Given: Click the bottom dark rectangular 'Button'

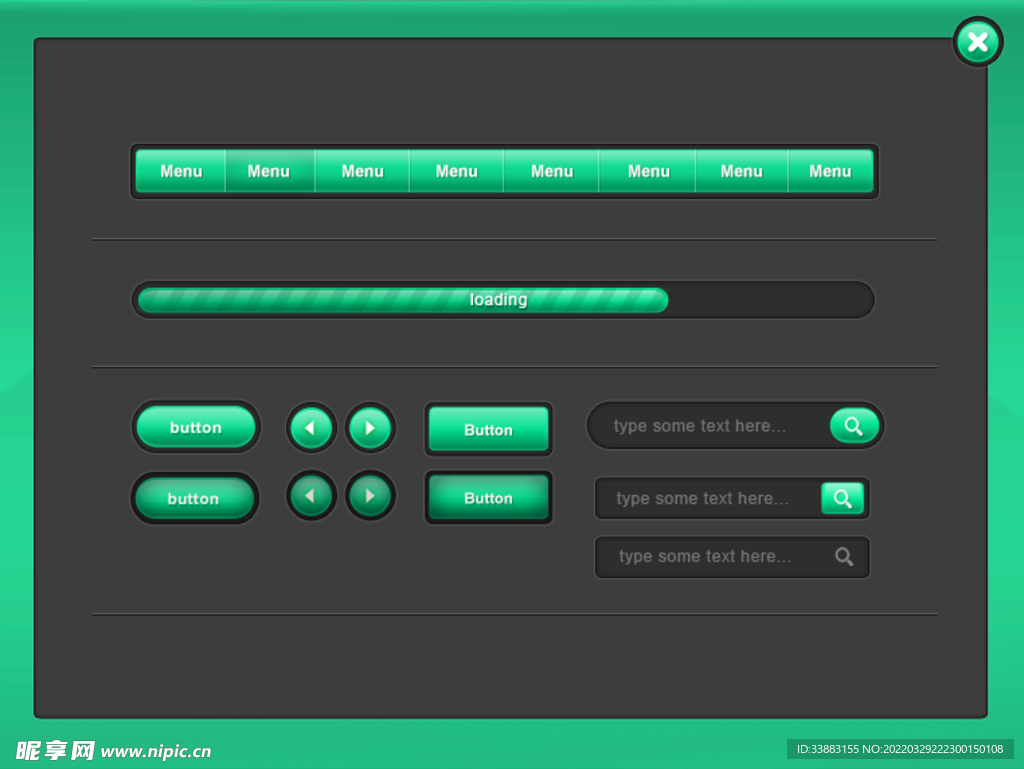Looking at the screenshot, I should click(x=488, y=497).
